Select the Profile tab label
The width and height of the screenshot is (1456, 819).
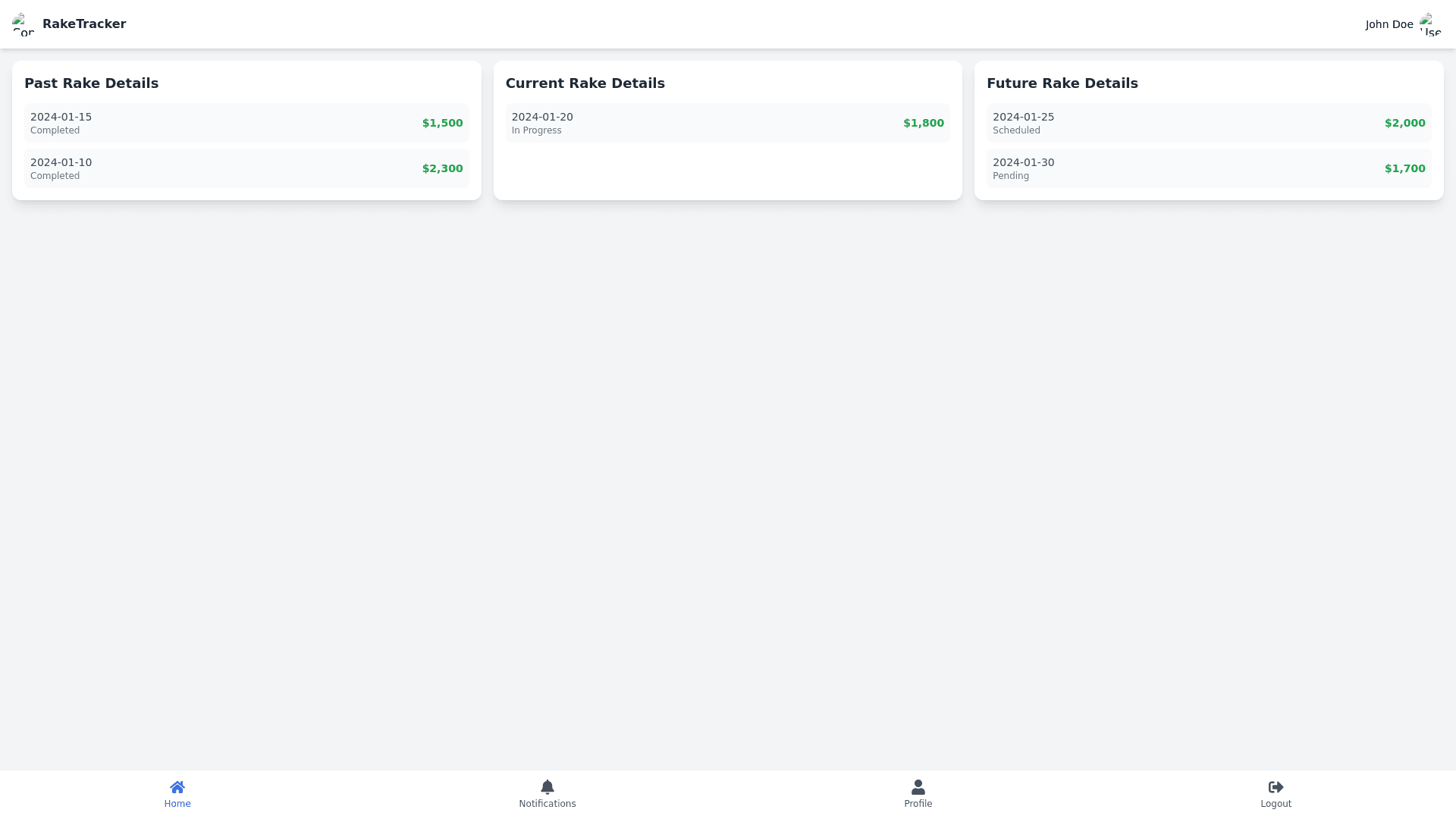(x=918, y=804)
